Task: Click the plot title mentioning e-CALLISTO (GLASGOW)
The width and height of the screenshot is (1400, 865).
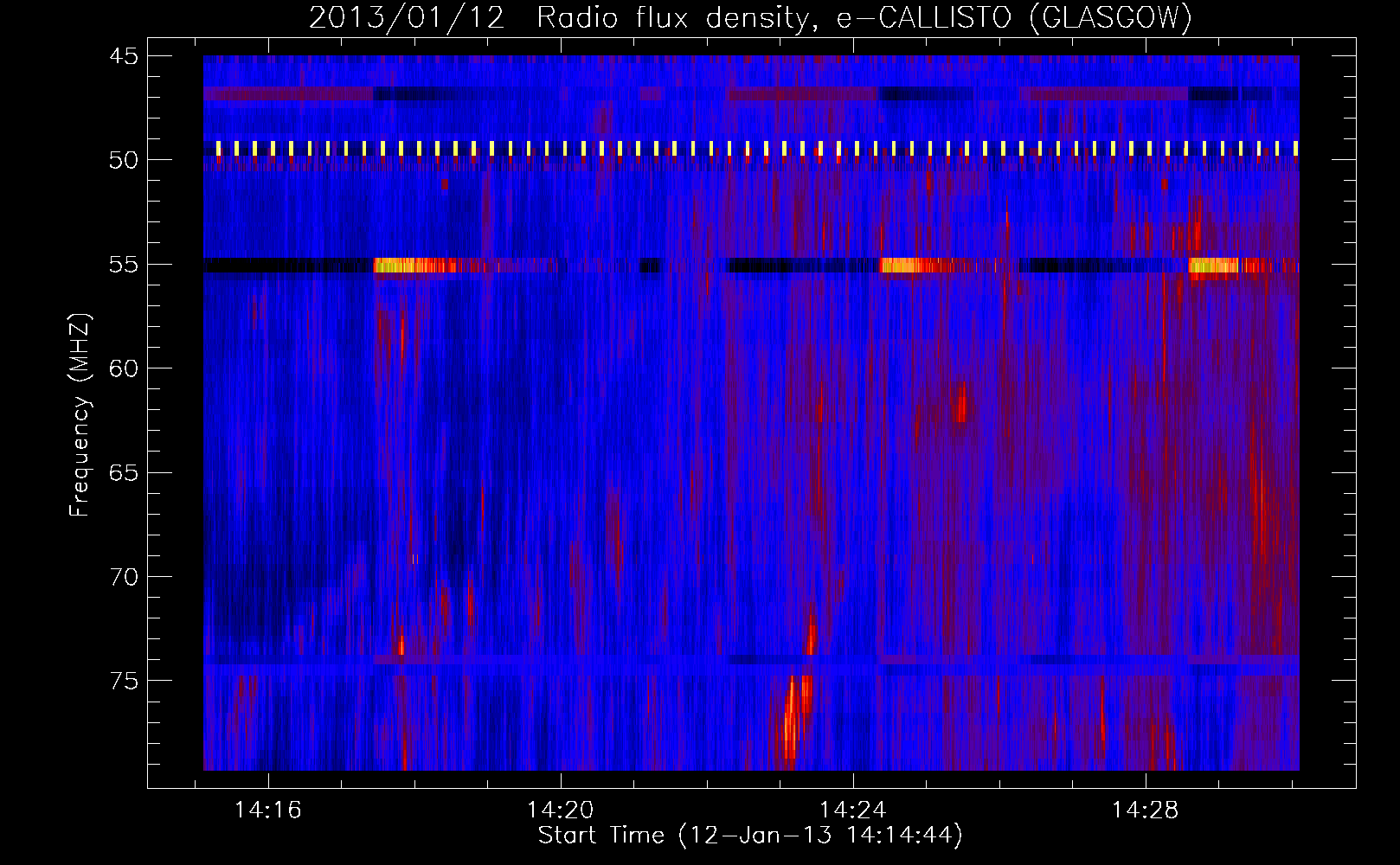Action: [x=750, y=17]
